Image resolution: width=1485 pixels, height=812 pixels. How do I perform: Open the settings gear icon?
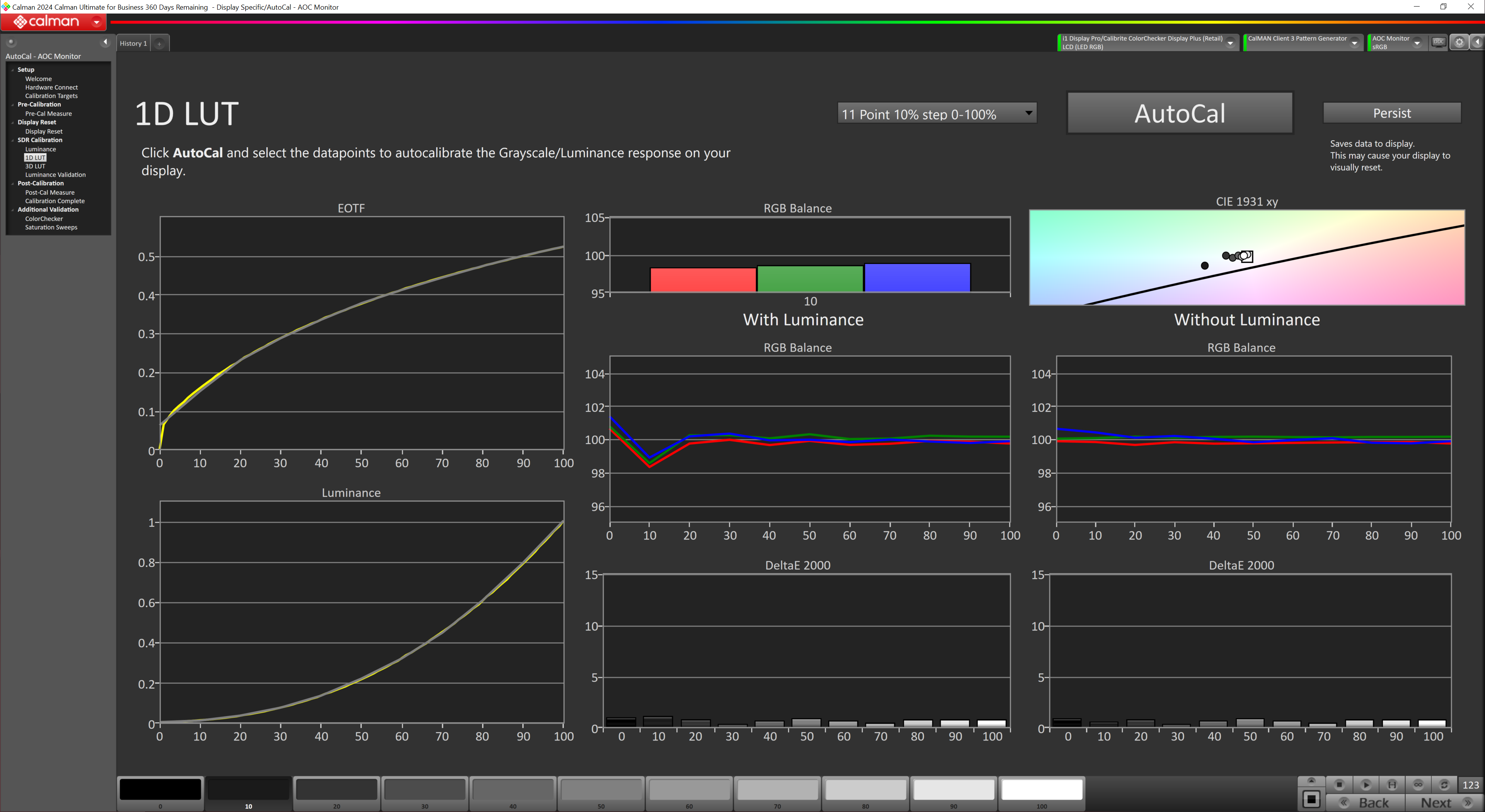pyautogui.click(x=1459, y=42)
